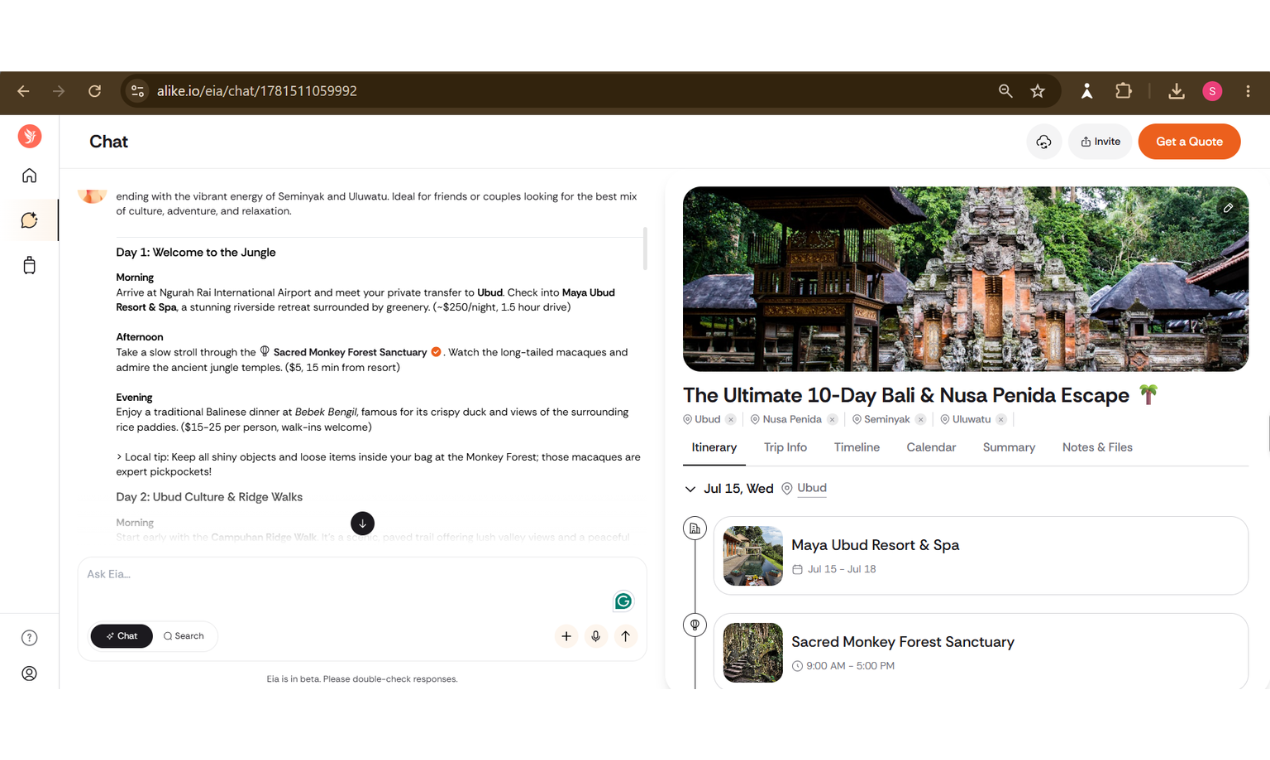Click the Grammarly icon in the input
The width and height of the screenshot is (1270, 760).
tap(623, 601)
